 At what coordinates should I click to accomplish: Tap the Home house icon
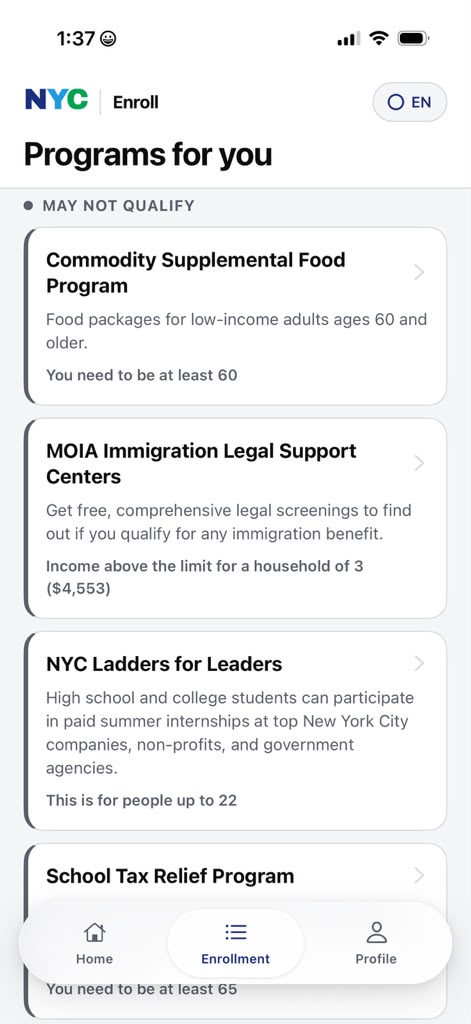[x=95, y=932]
